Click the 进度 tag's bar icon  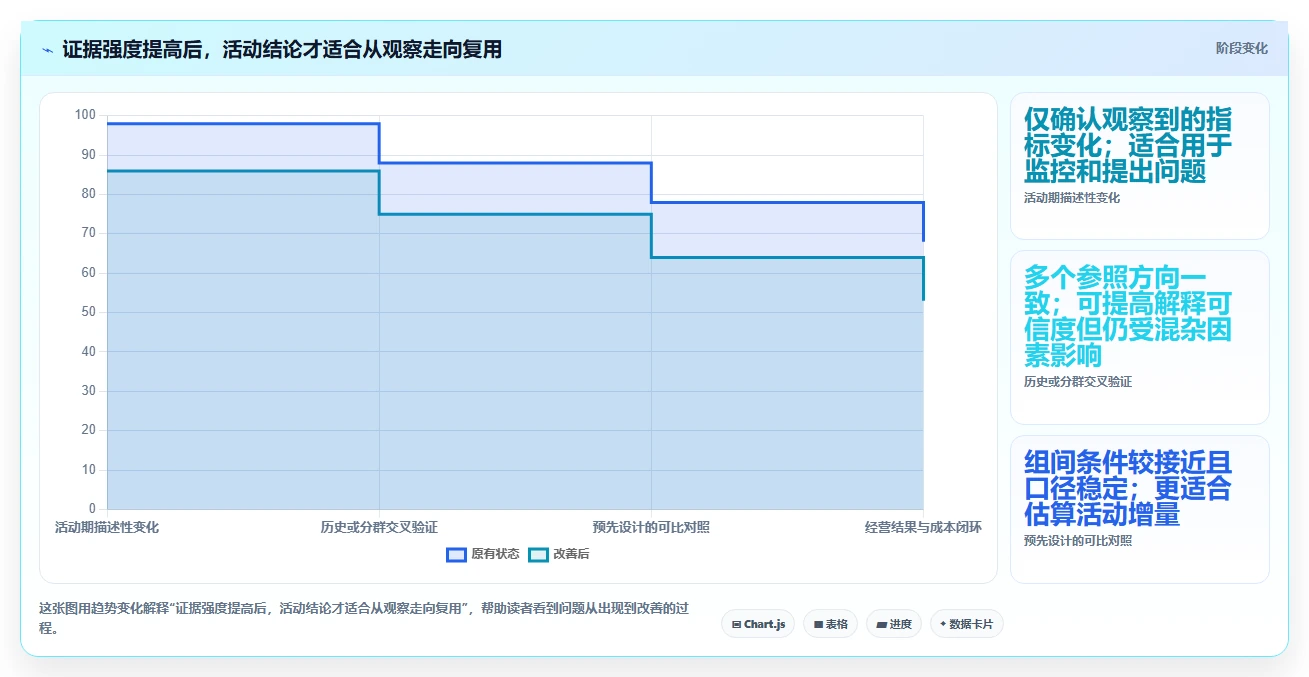881,624
